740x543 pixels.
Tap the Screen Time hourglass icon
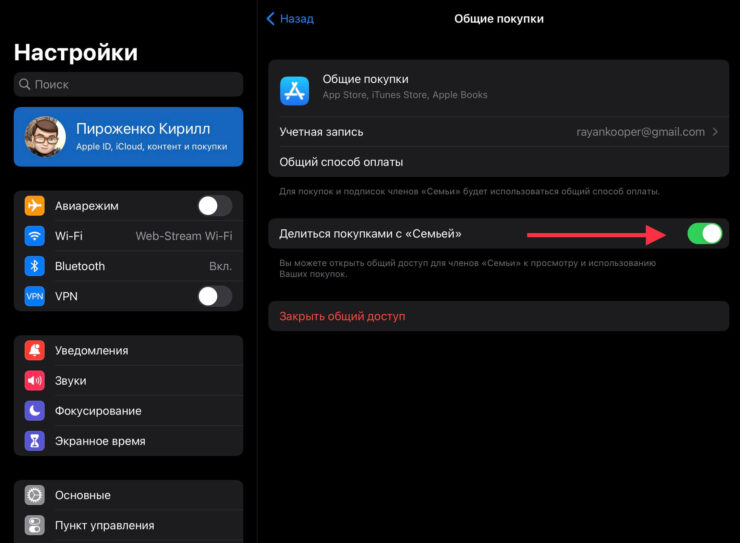tap(36, 441)
